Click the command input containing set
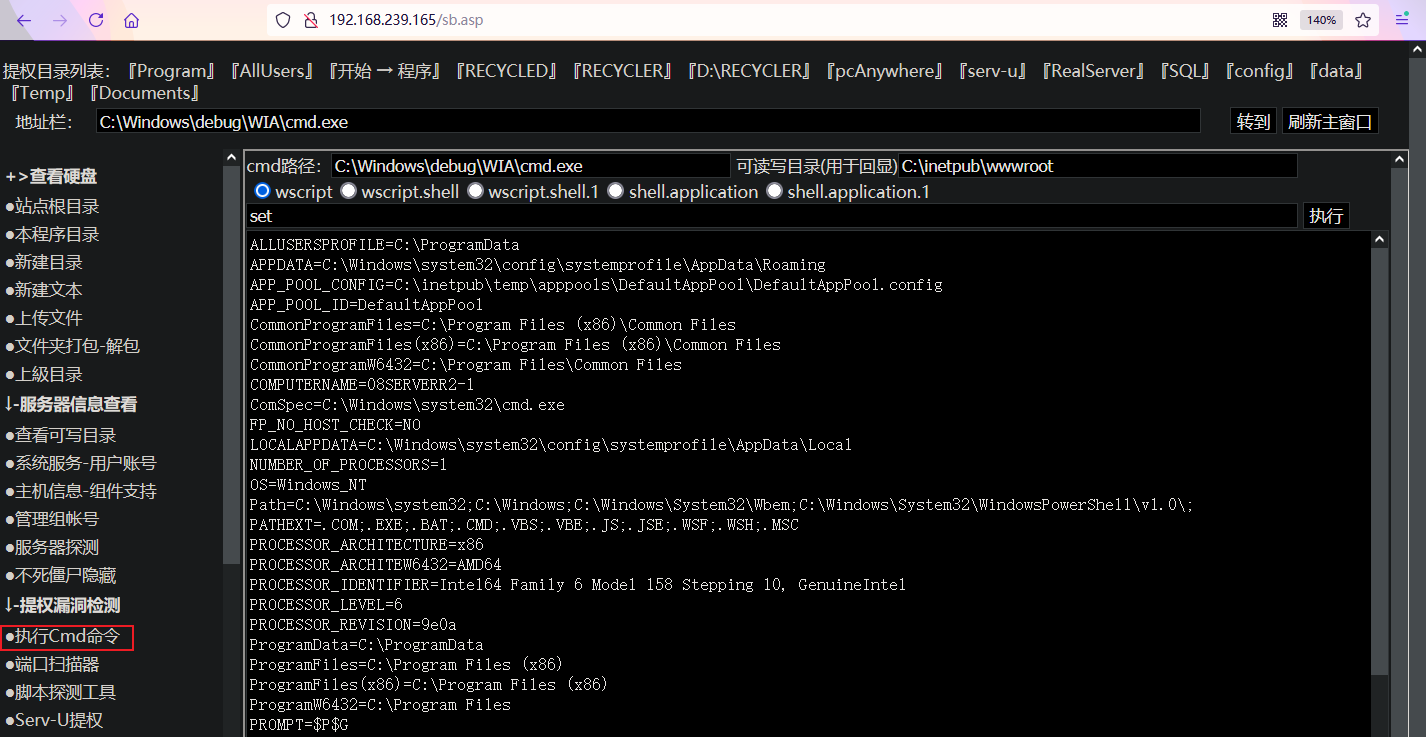The width and height of the screenshot is (1426, 737). (x=772, y=216)
